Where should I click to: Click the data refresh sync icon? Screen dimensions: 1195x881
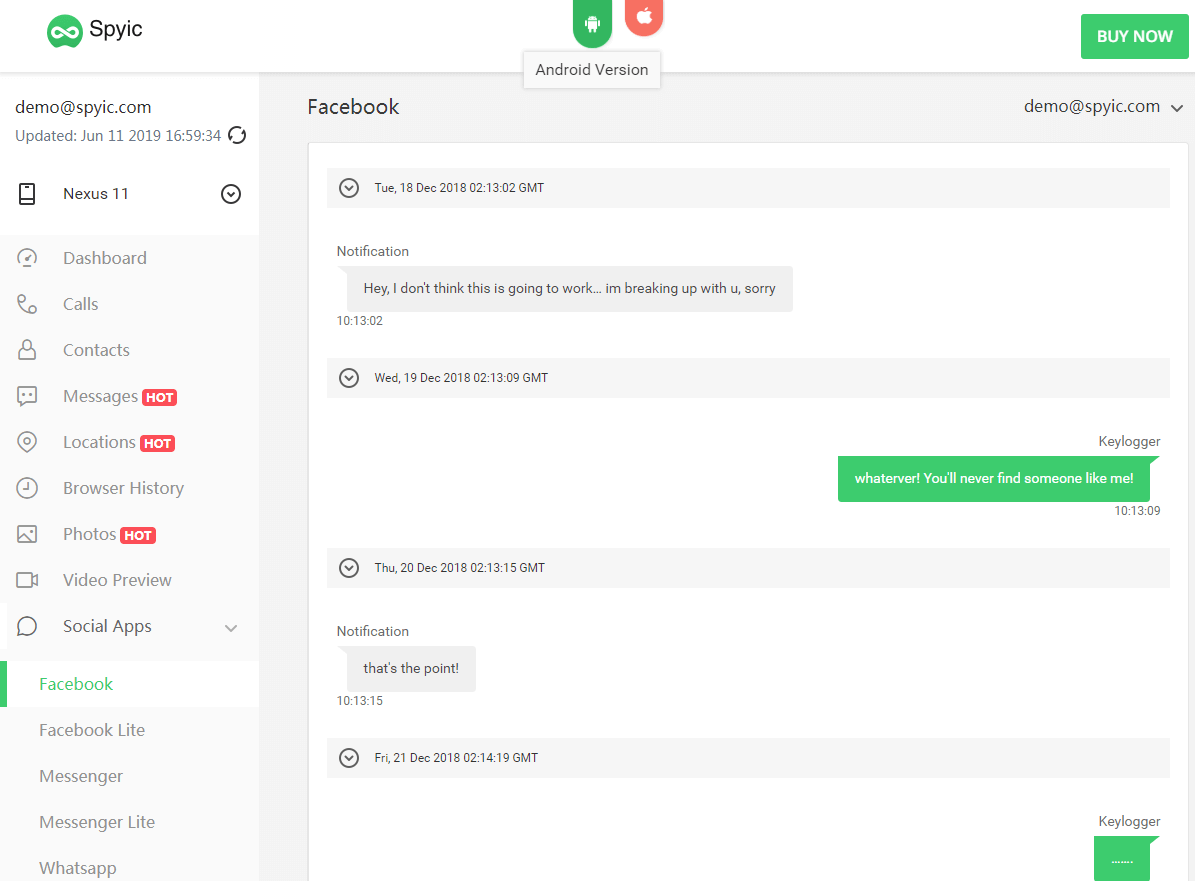point(237,135)
